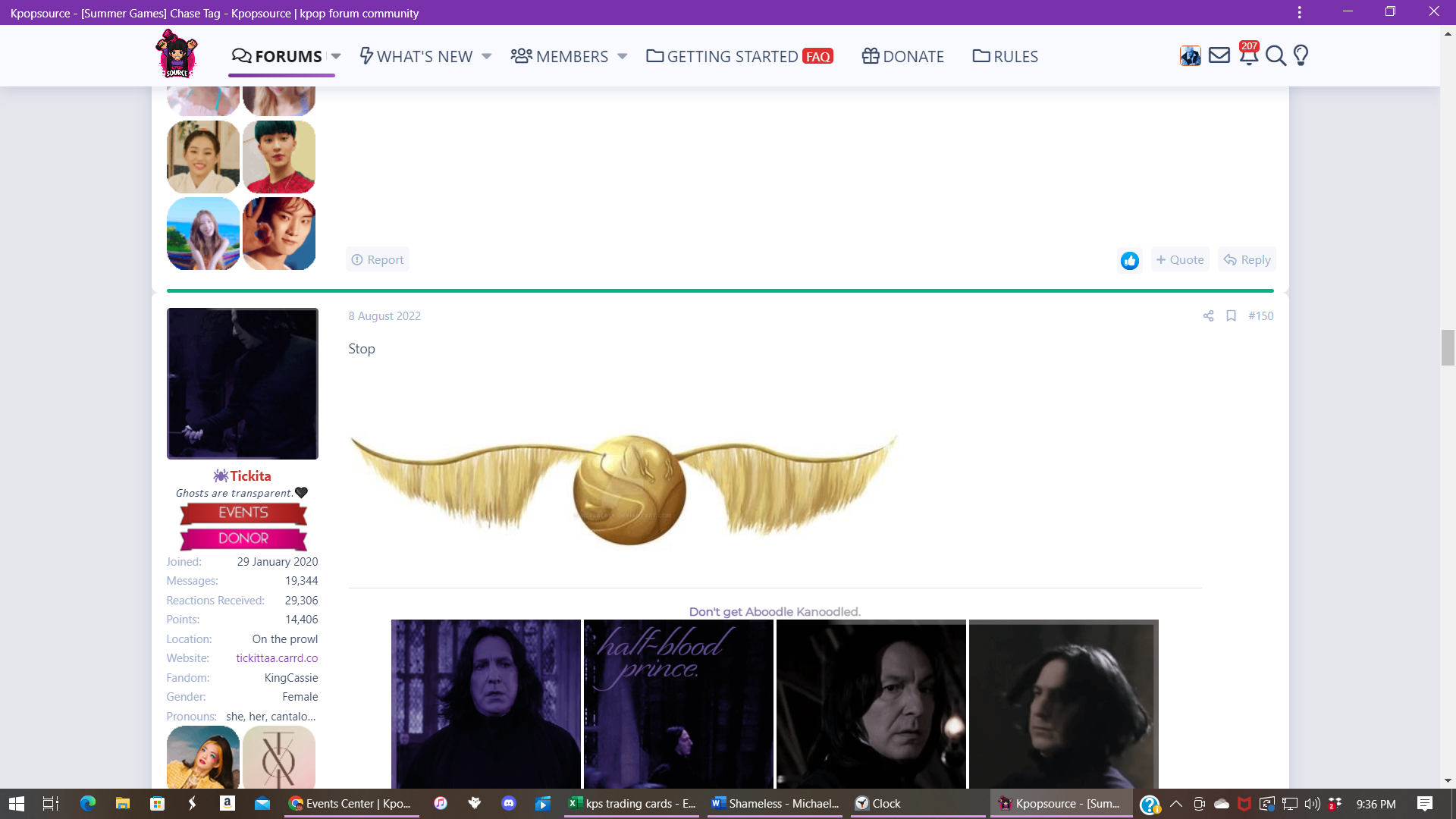Open the volume speaker tray icon

pyautogui.click(x=1312, y=803)
